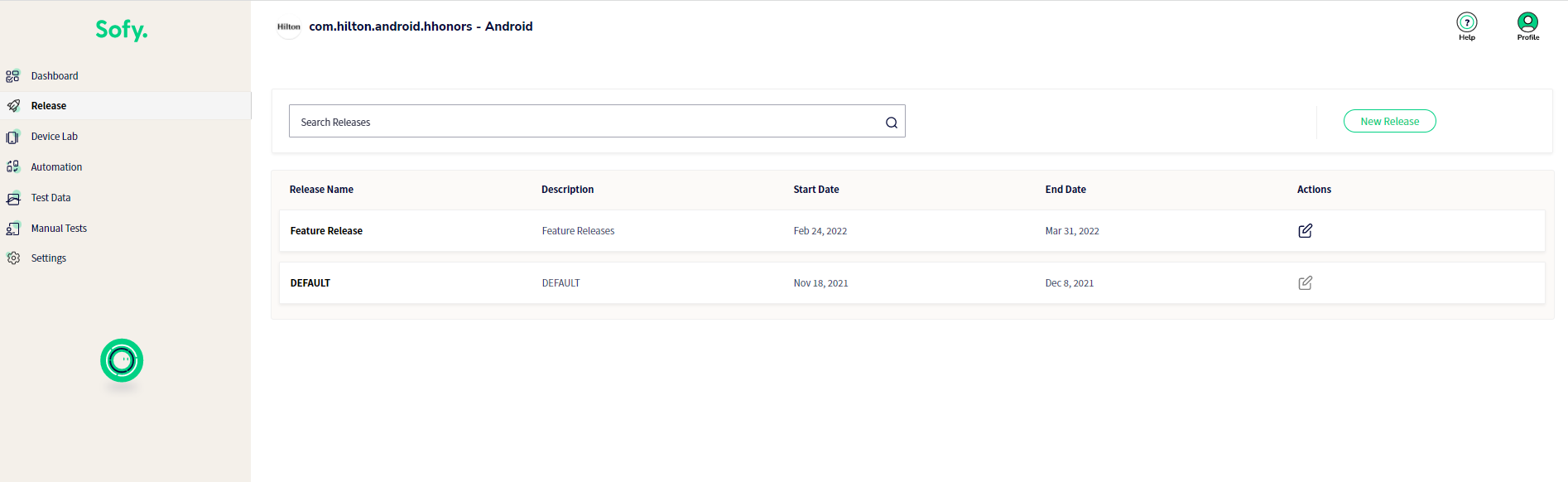Click start date Nov 18, 2021
1568x482 pixels.
pos(820,283)
